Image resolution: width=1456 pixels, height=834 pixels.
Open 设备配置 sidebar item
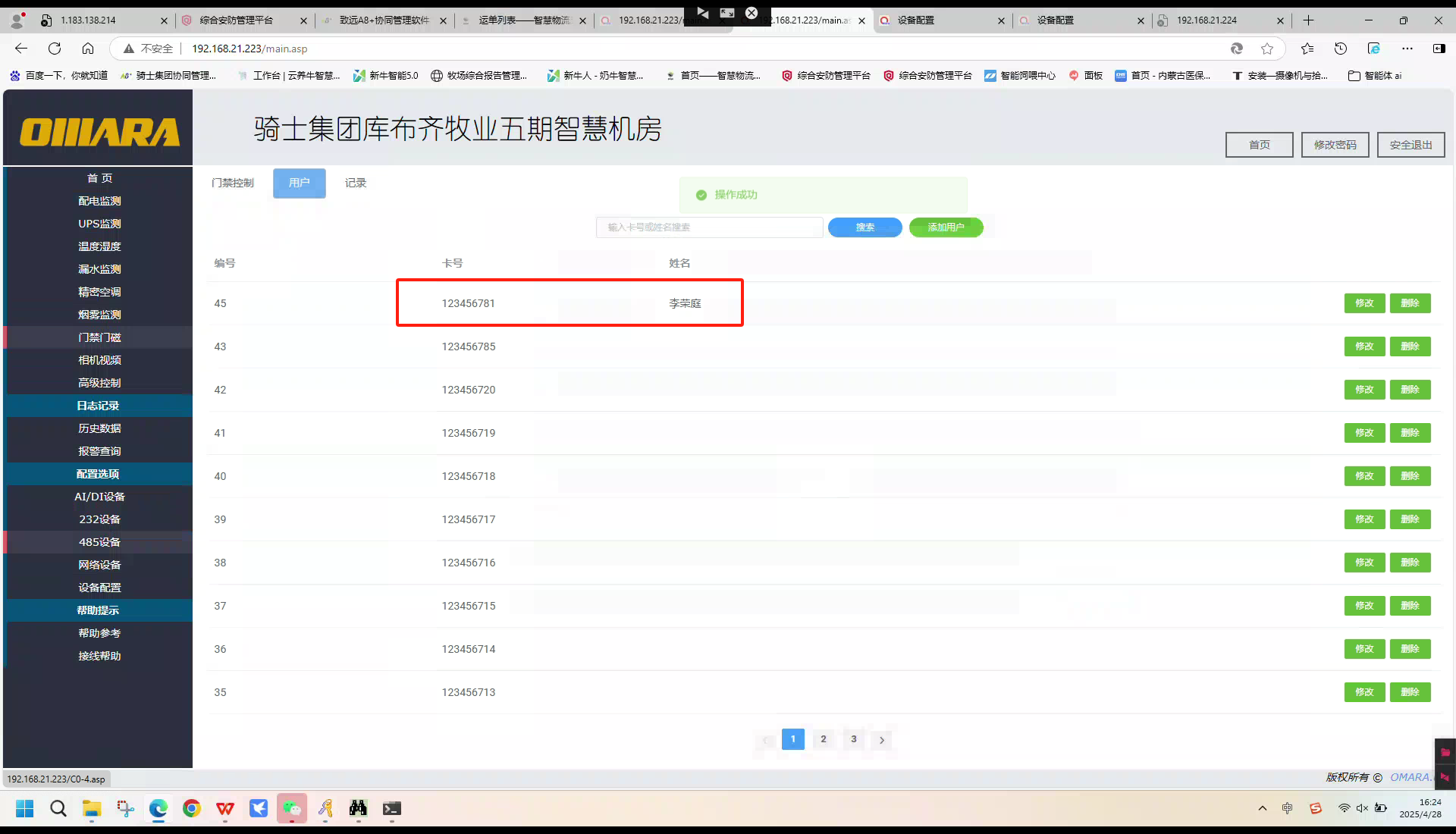(x=99, y=588)
